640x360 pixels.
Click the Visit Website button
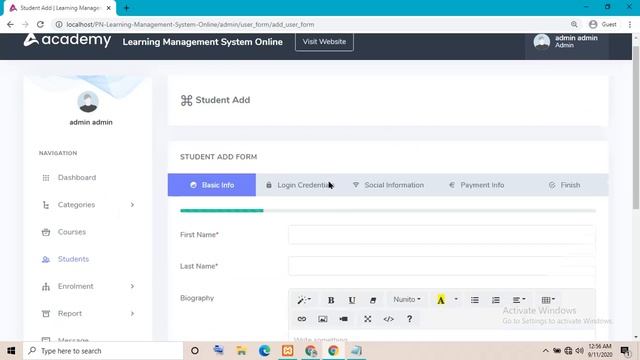click(x=324, y=42)
